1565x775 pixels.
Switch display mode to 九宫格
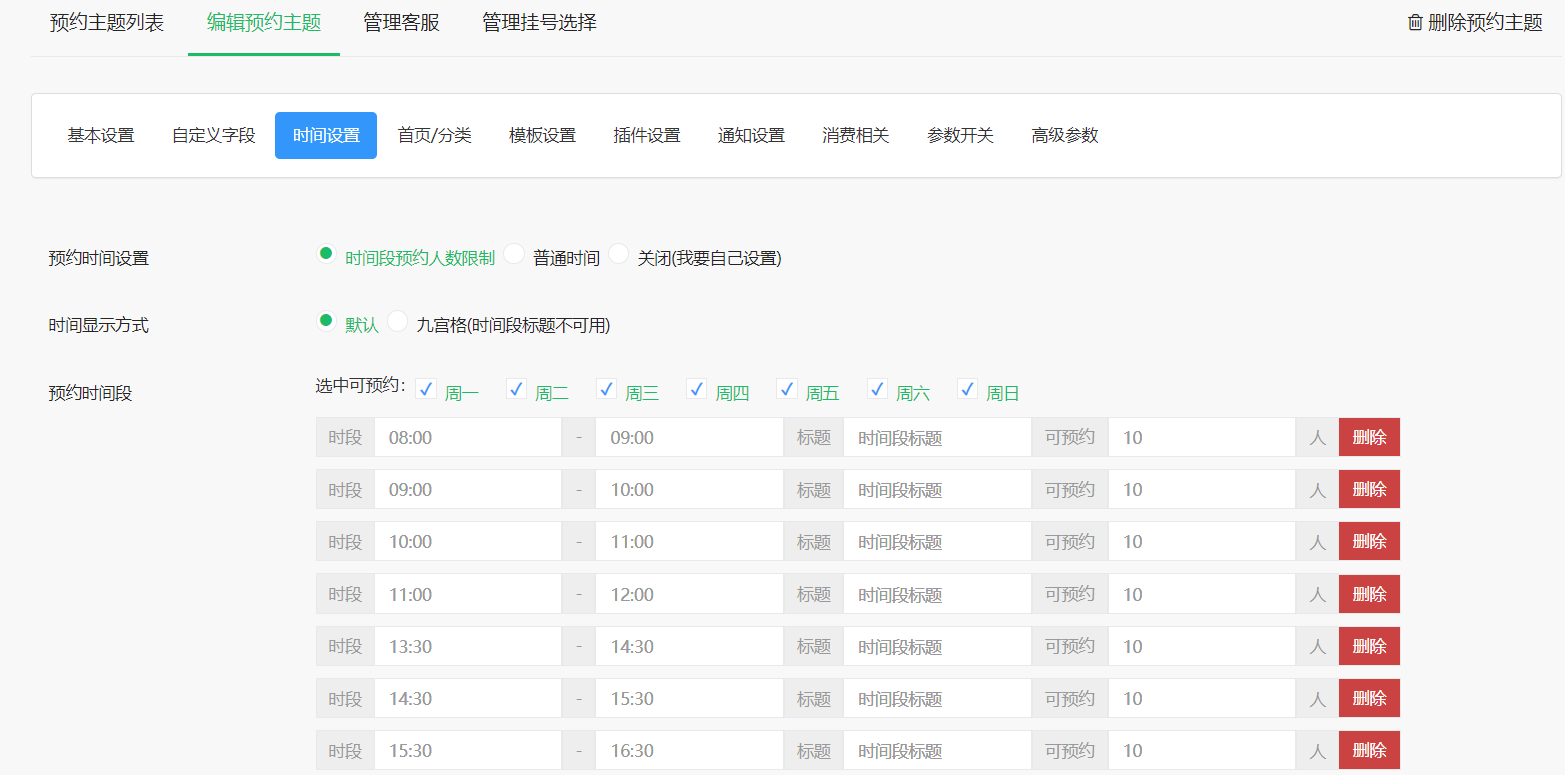point(397,321)
